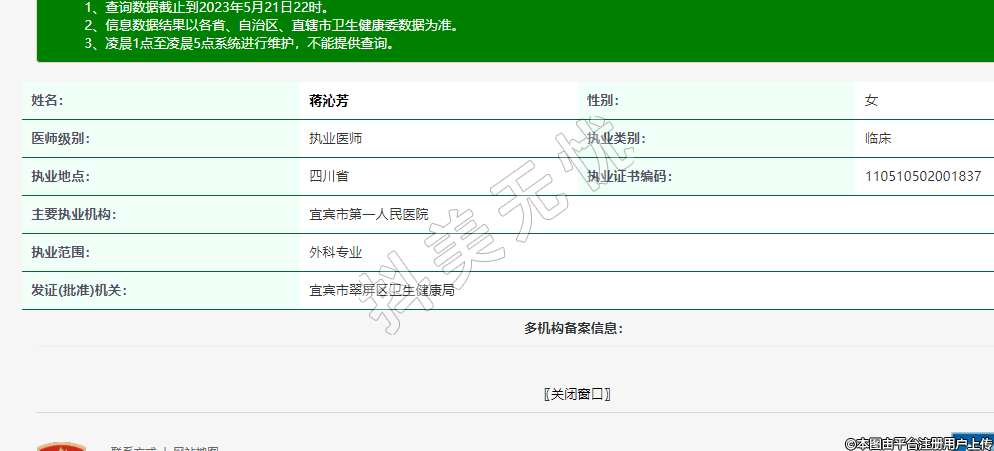Click the 四川省 location value

click(x=328, y=177)
